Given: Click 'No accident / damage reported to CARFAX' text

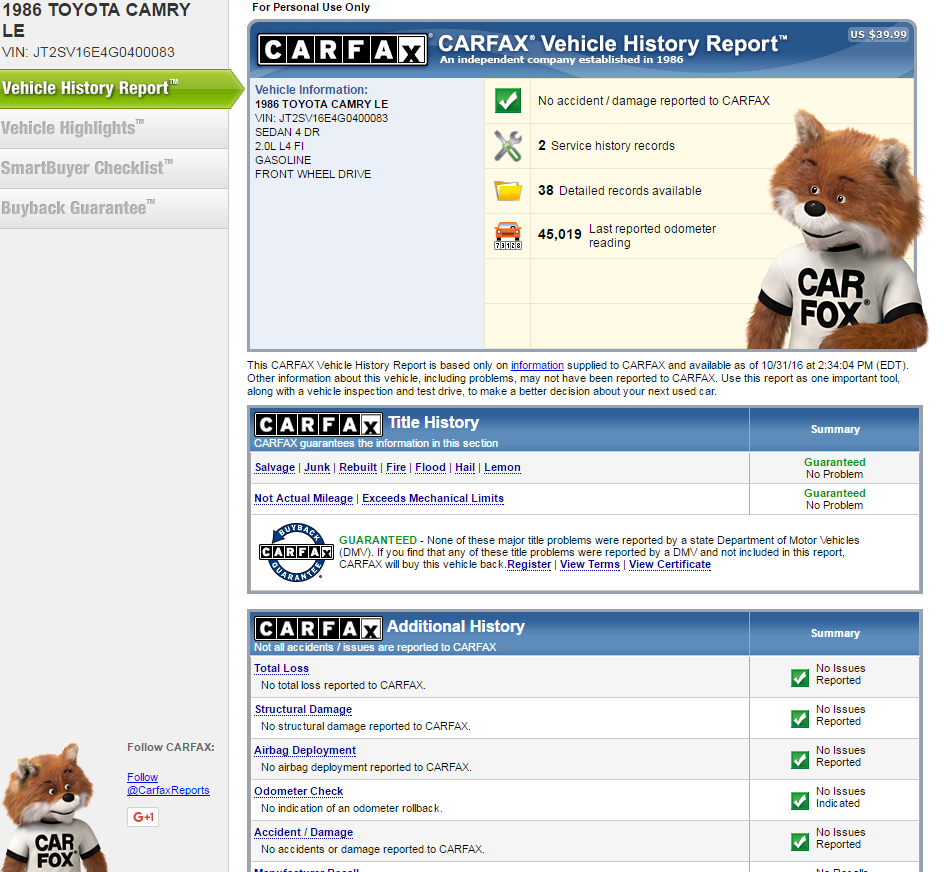Looking at the screenshot, I should (654, 101).
